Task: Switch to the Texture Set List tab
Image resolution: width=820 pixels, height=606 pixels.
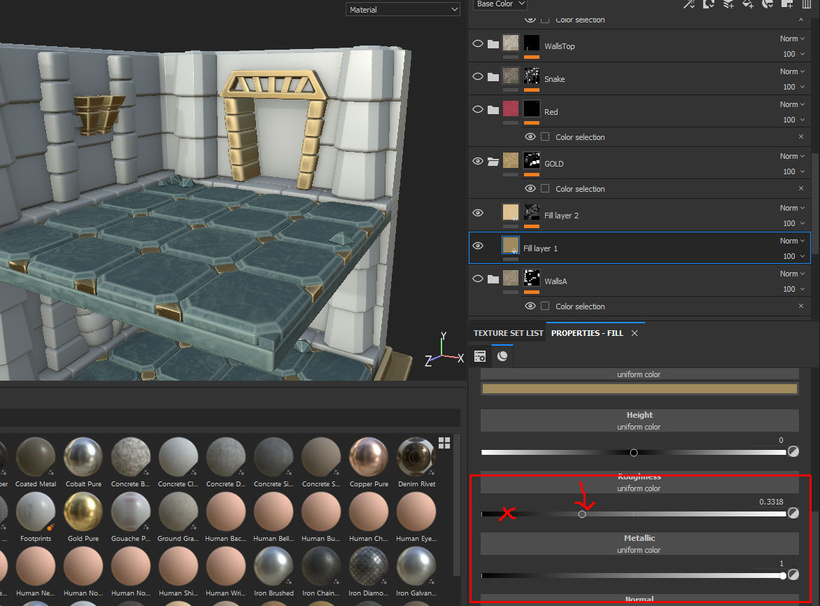Action: (x=508, y=332)
